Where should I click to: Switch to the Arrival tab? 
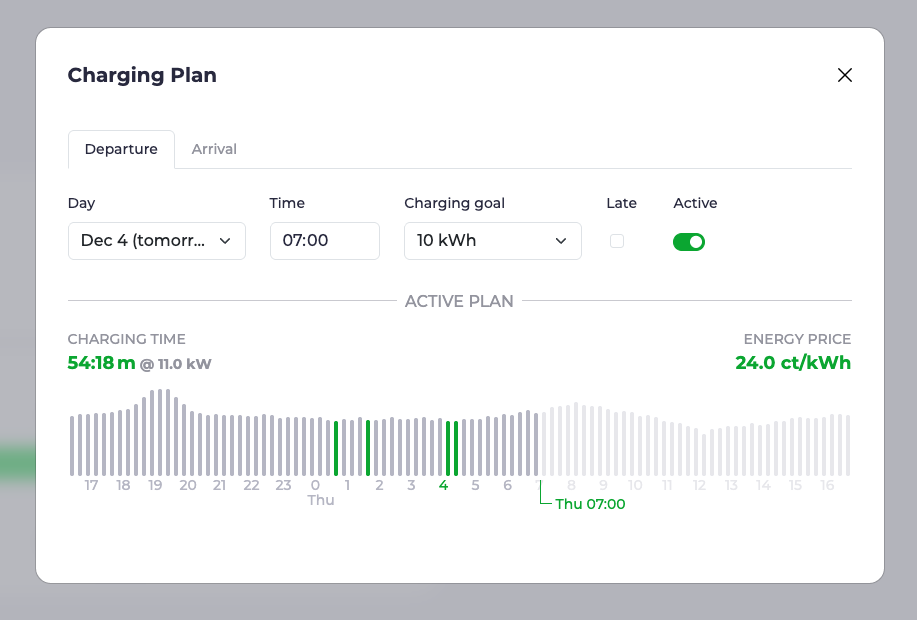(x=214, y=149)
